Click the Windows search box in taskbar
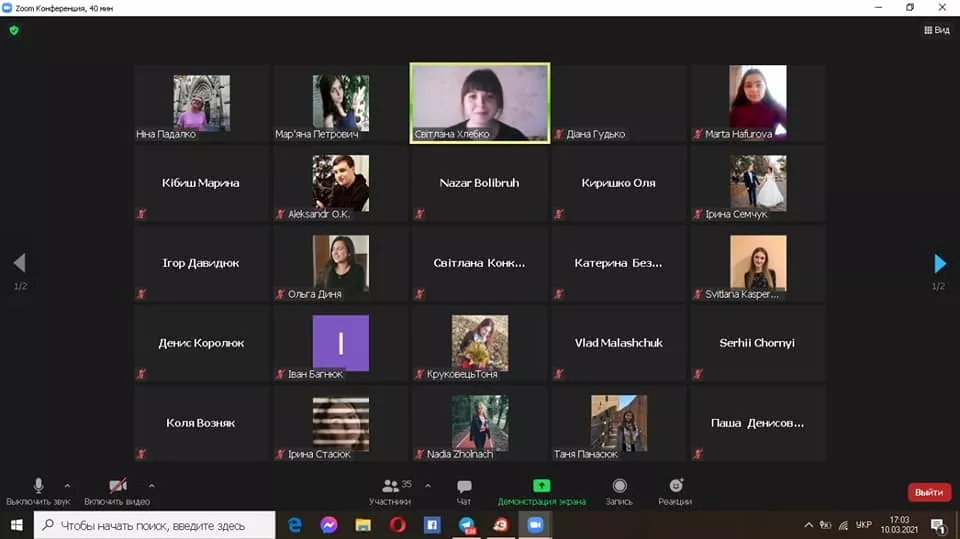The image size is (960, 539). click(x=155, y=525)
